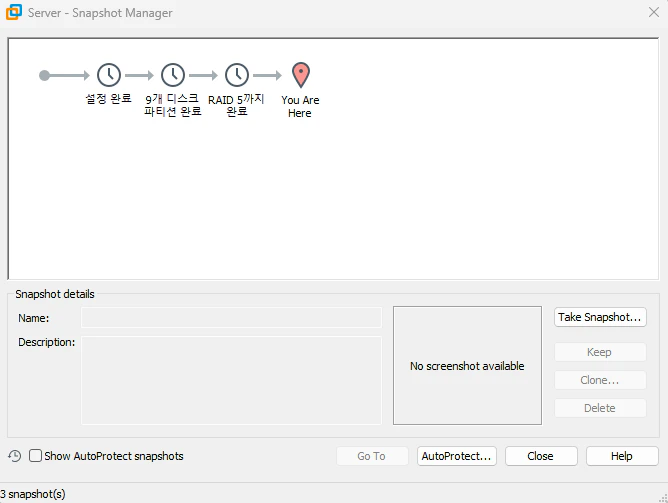The width and height of the screenshot is (668, 503).
Task: Select the '설정 완료' snapshot clock icon
Action: pos(109,75)
